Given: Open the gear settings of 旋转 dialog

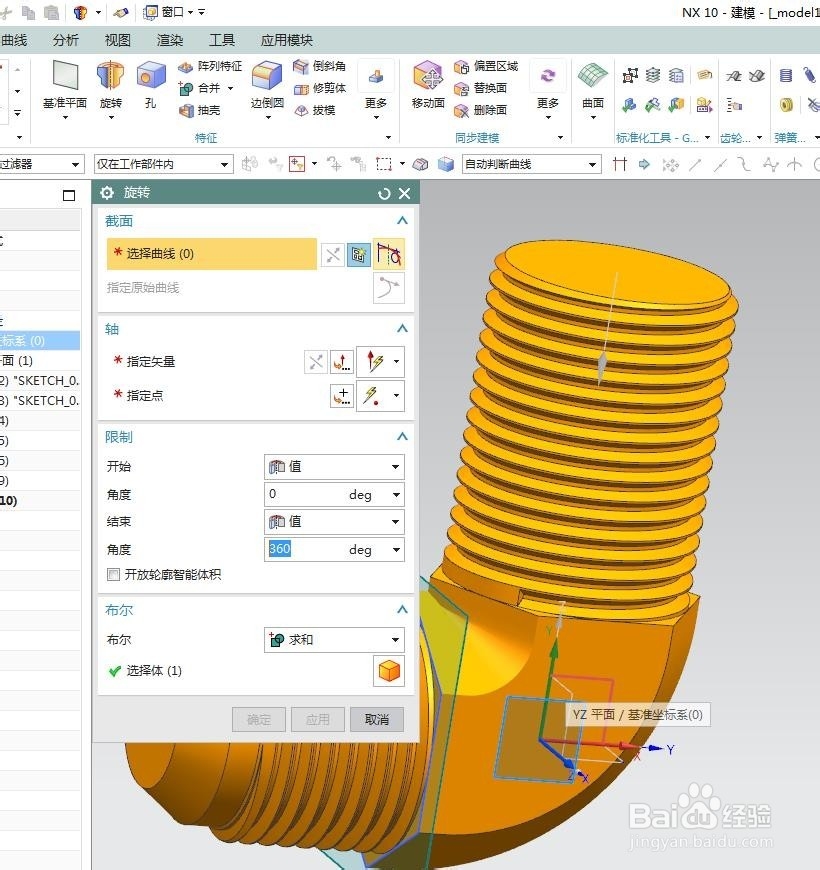Looking at the screenshot, I should 107,193.
